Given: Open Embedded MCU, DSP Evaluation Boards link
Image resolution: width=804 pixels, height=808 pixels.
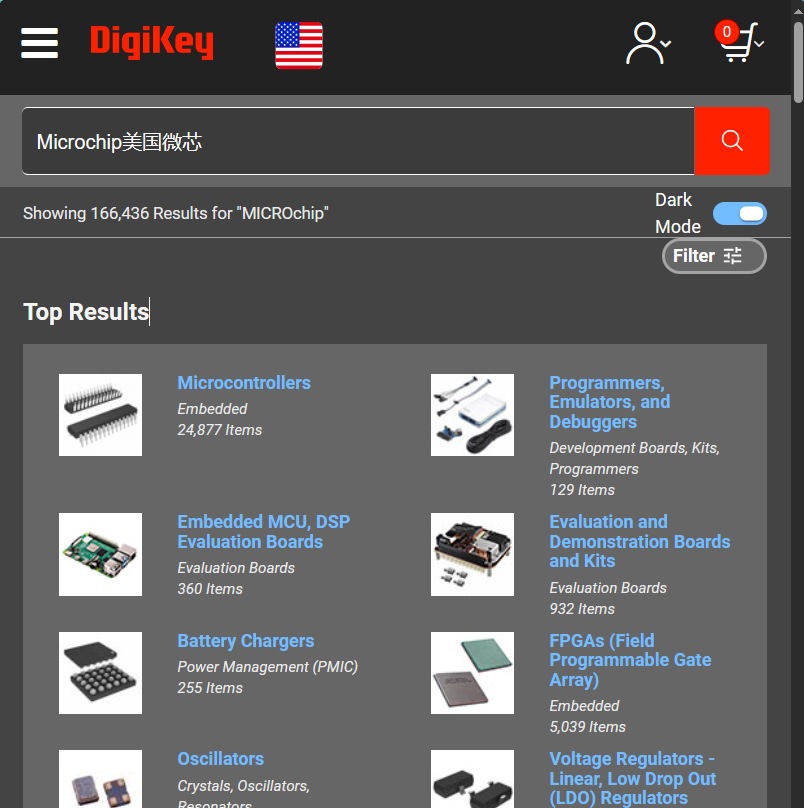Looking at the screenshot, I should click(x=263, y=532).
